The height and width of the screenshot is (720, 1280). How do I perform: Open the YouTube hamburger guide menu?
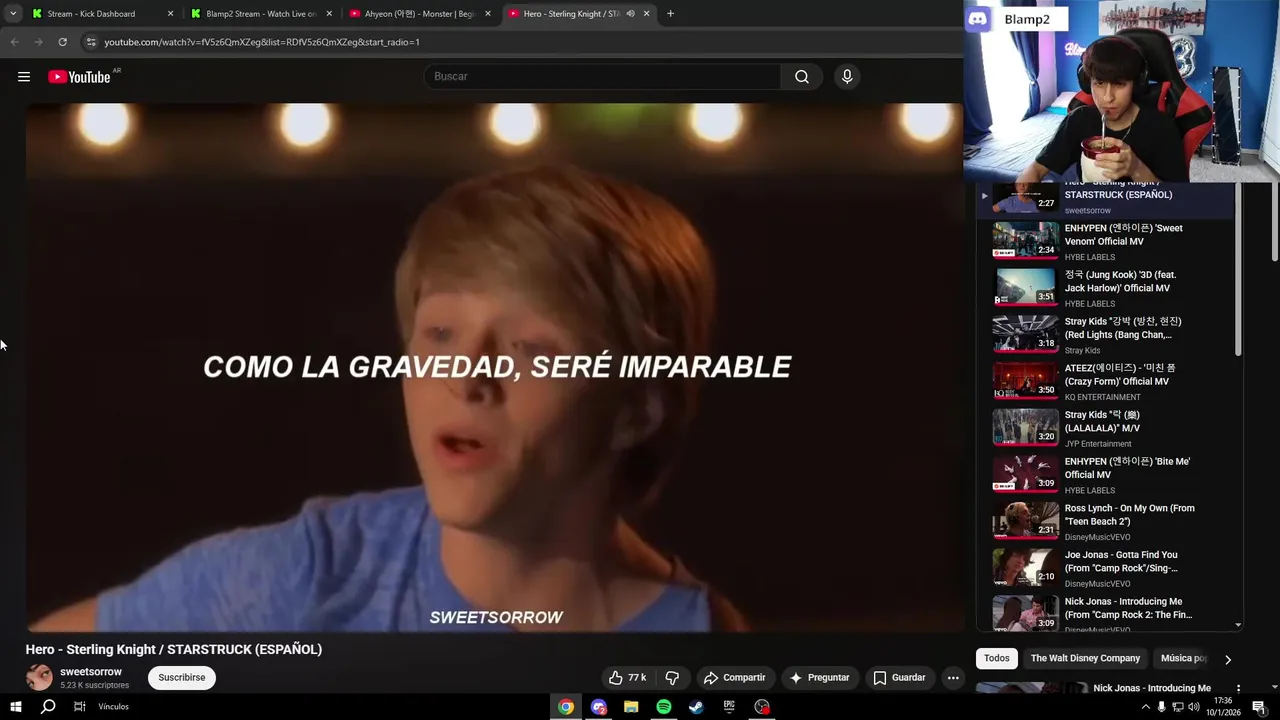(x=24, y=77)
